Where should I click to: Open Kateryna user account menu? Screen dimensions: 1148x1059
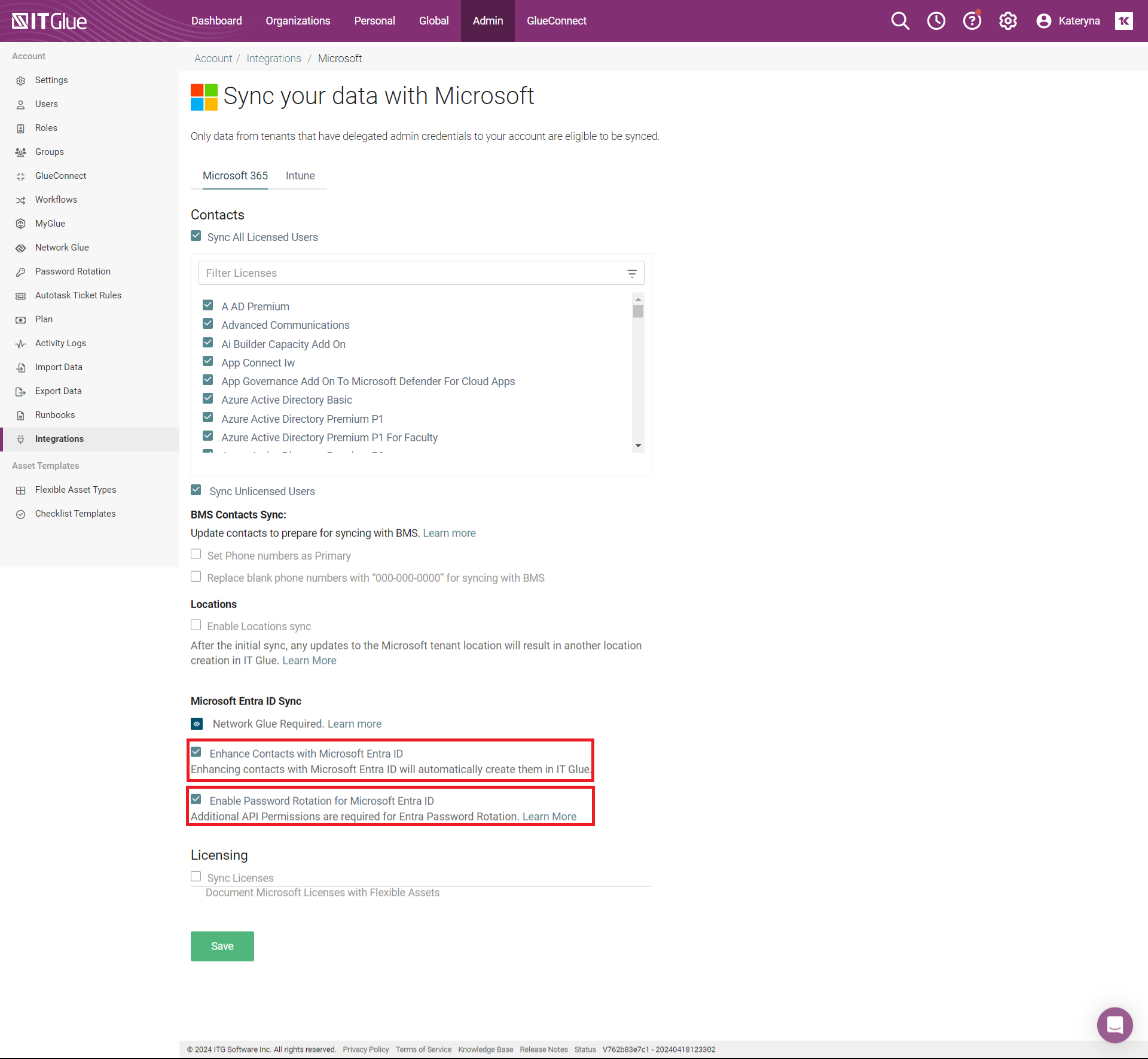(x=1068, y=21)
